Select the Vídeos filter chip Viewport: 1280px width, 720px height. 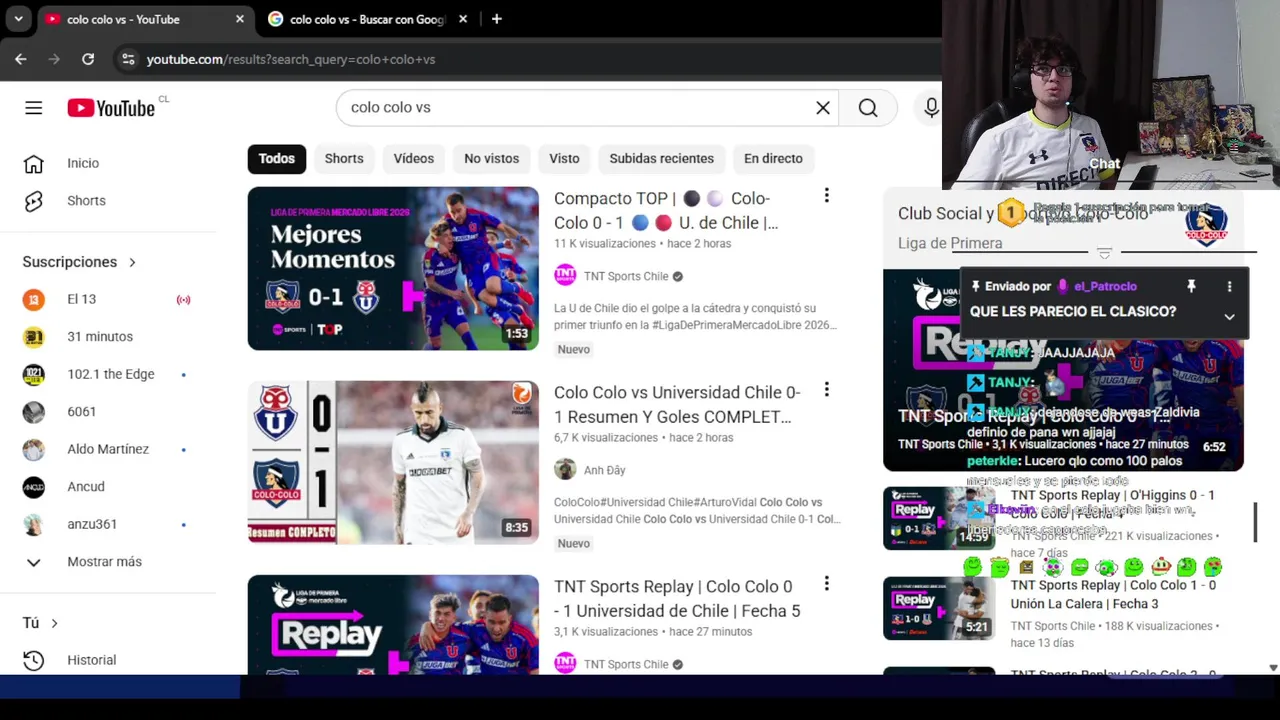414,159
